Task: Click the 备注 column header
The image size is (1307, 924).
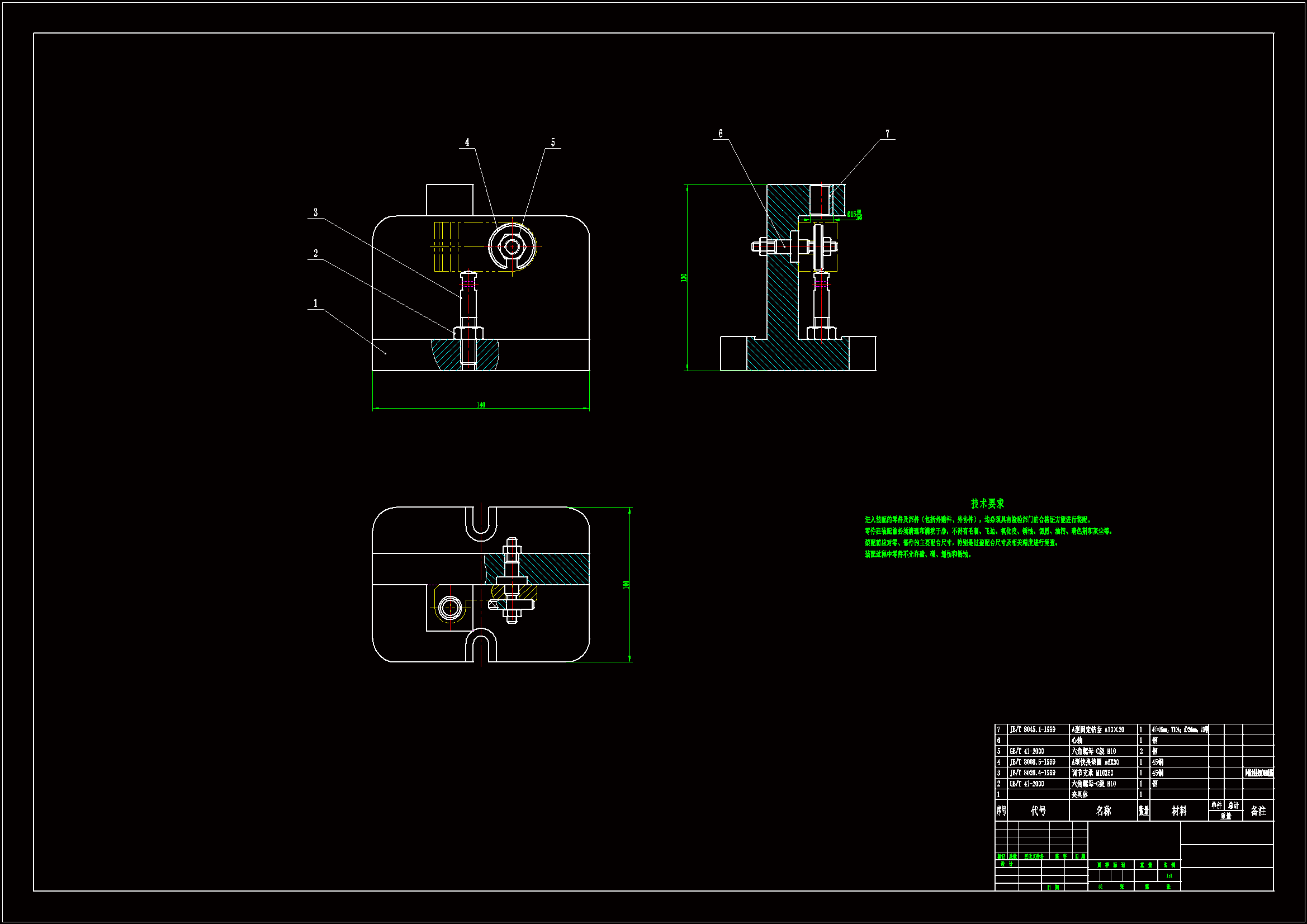Action: 1258,811
